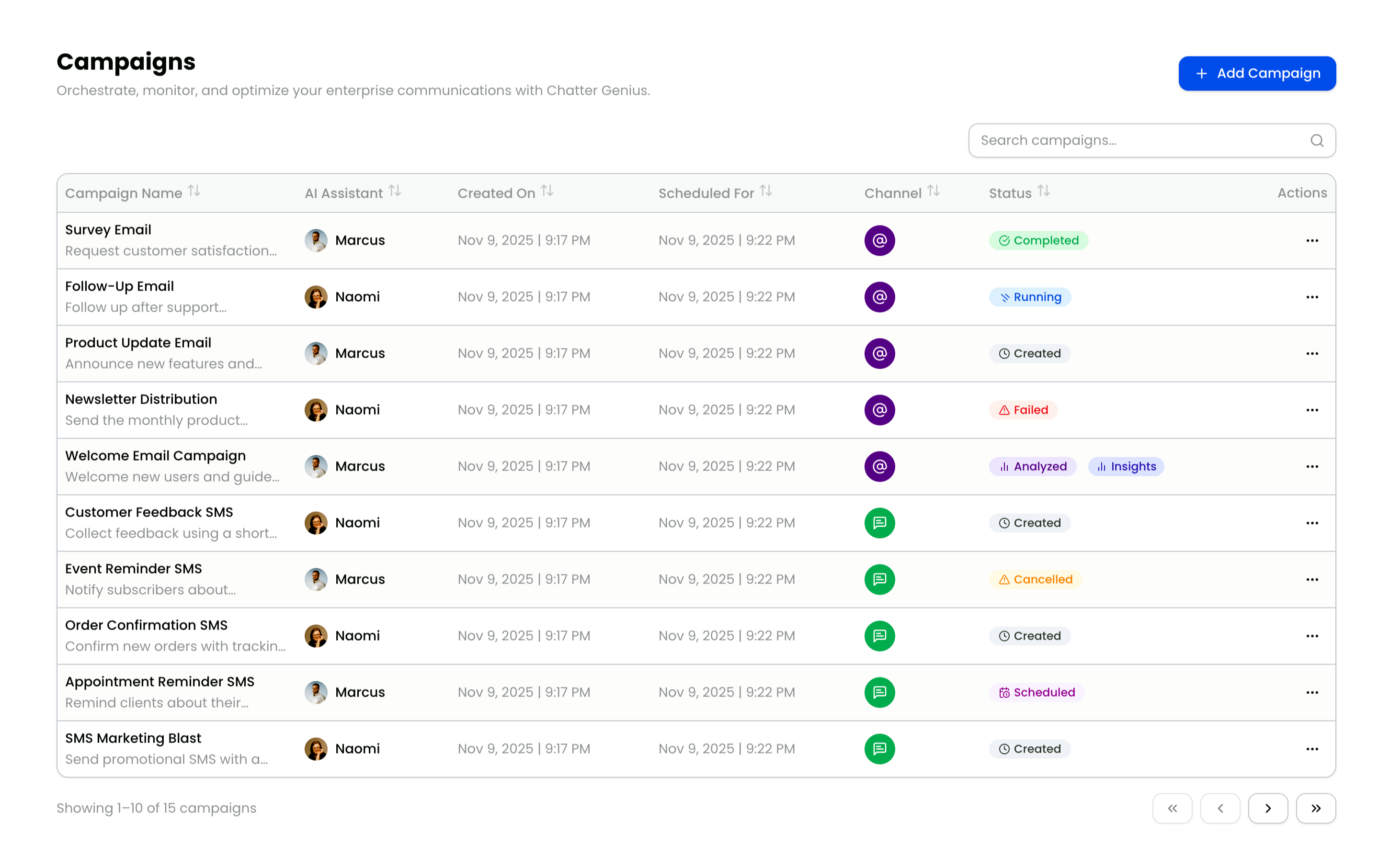Click Naomi's avatar on Newsletter Distribution
The width and height of the screenshot is (1390, 868).
(x=315, y=409)
